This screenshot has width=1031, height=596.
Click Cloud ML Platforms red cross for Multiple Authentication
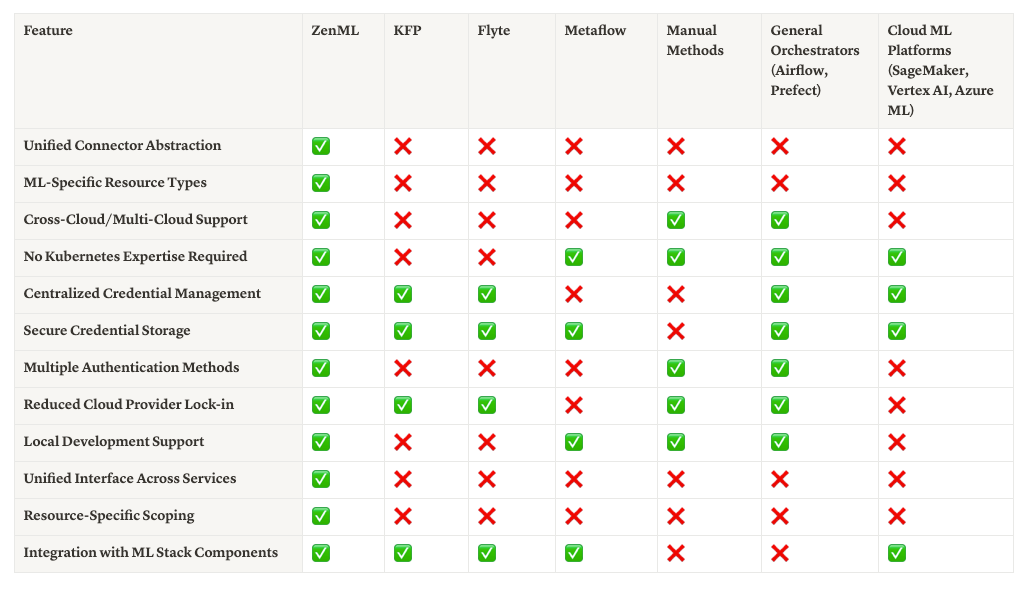(x=897, y=368)
